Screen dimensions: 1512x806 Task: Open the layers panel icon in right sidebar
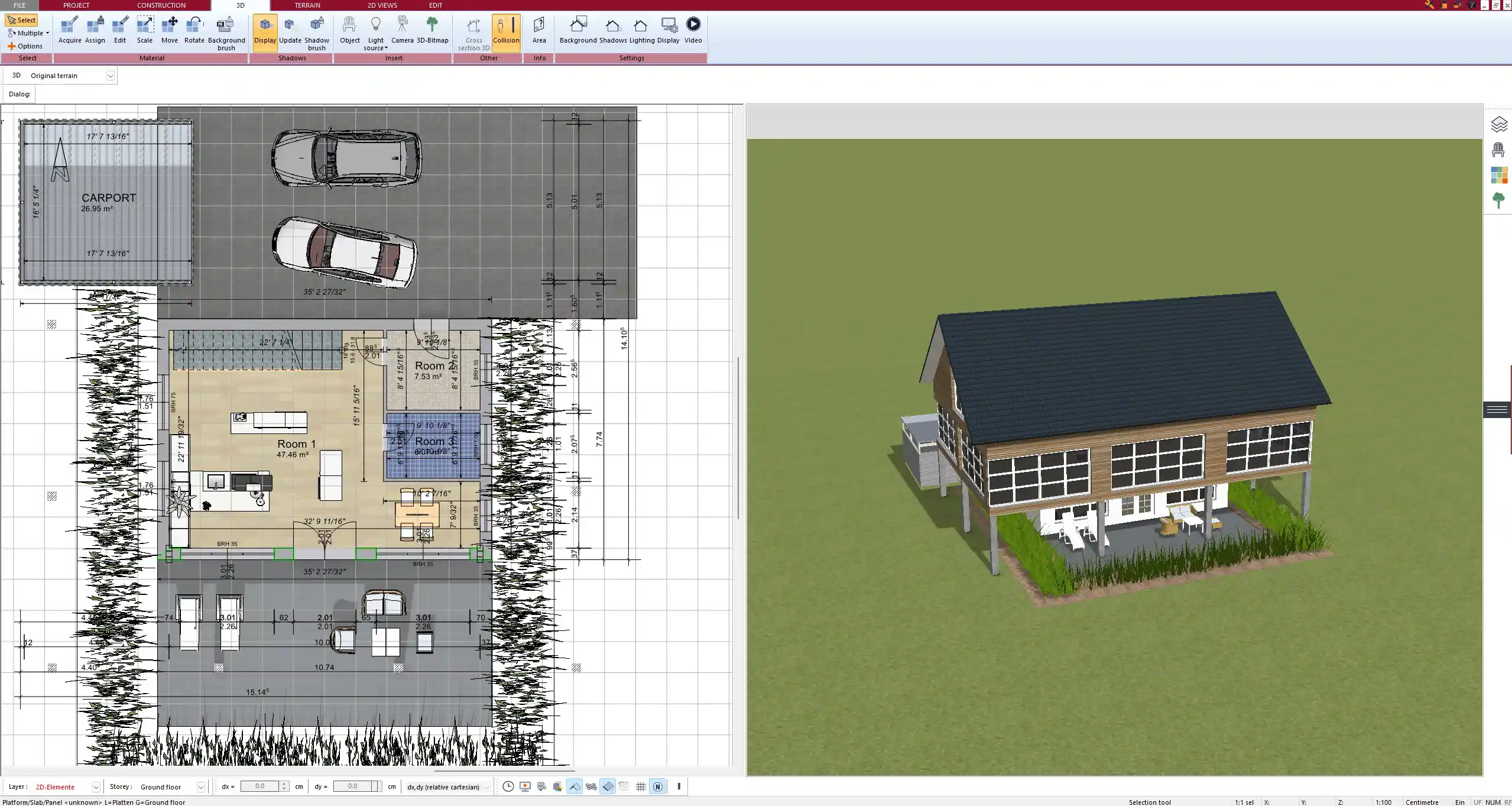[1498, 124]
